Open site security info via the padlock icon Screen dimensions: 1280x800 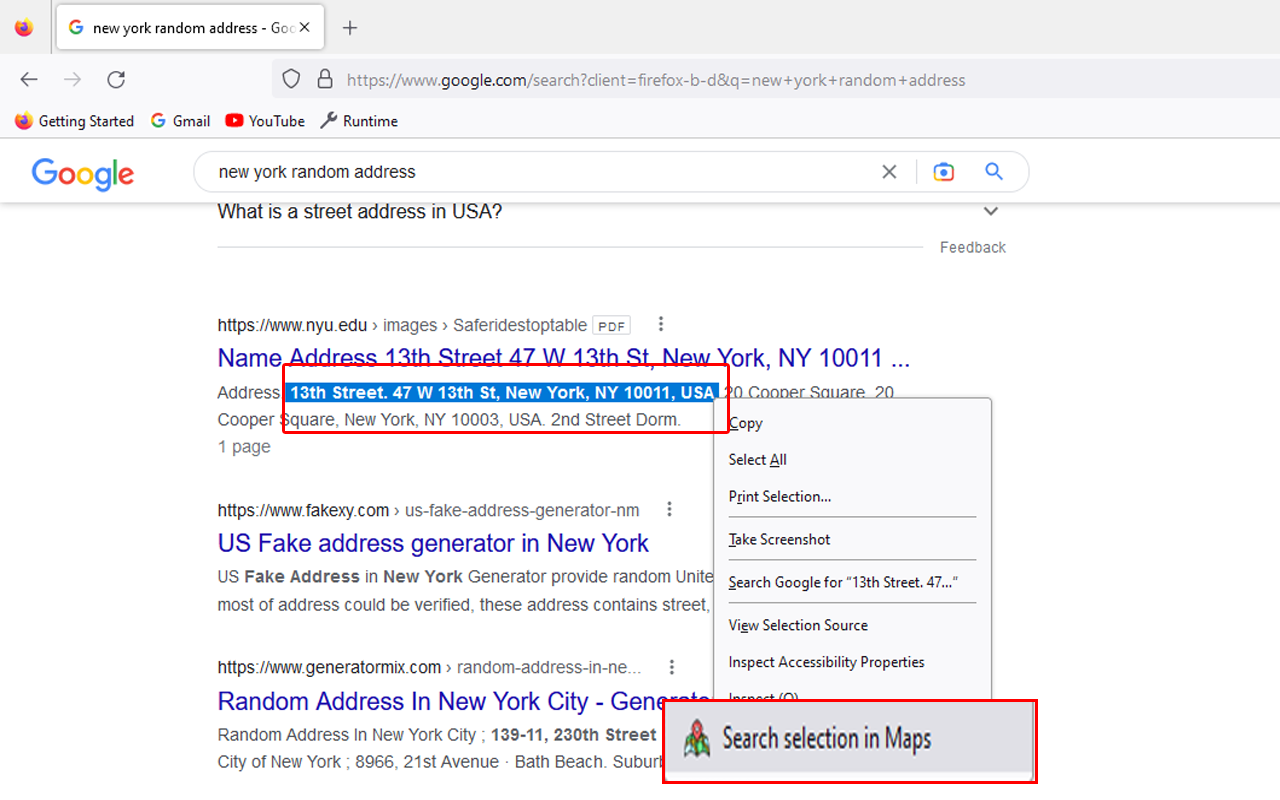pyautogui.click(x=325, y=78)
